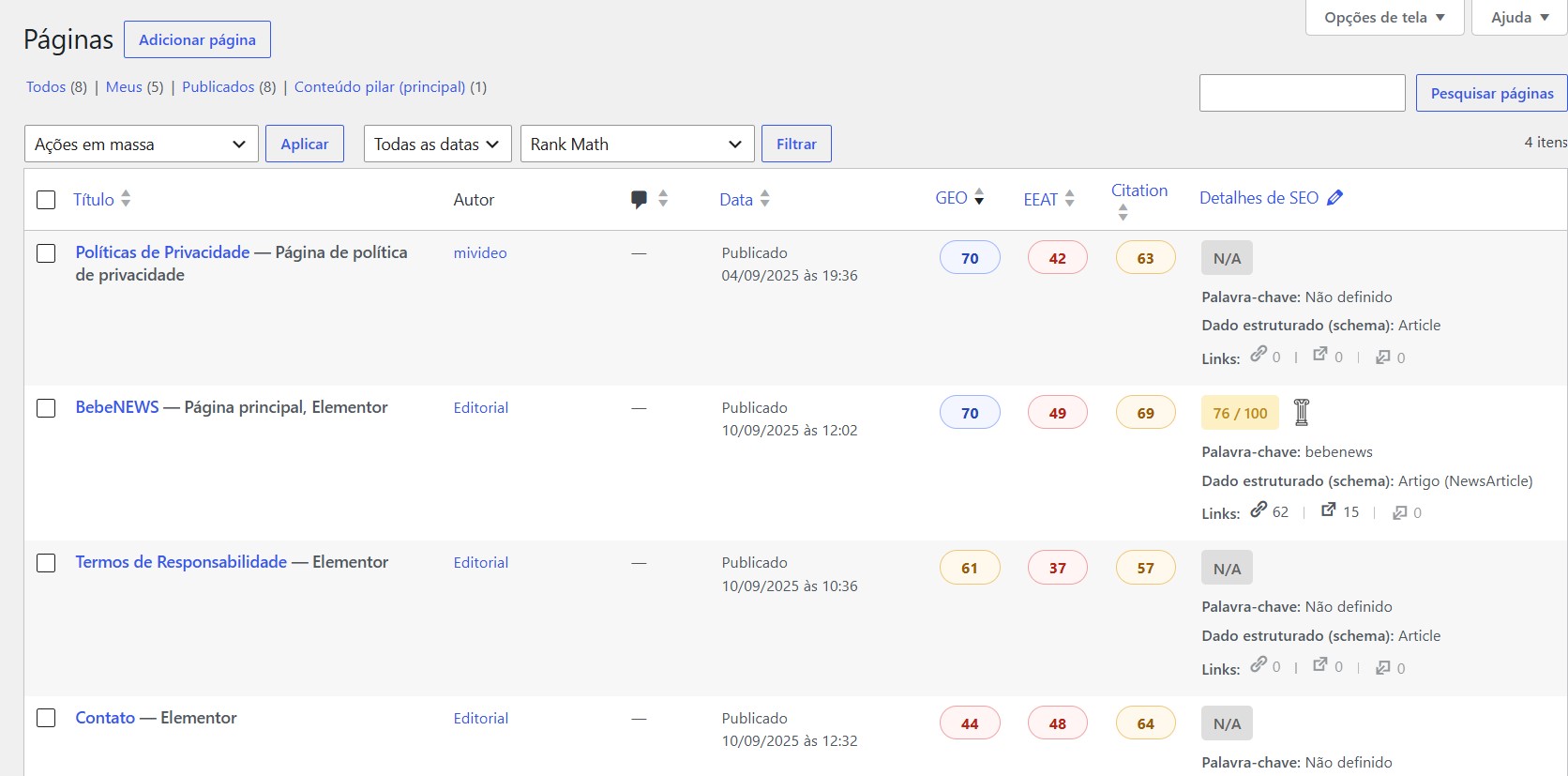
Task: Tick checkbox for Termos de Responsabilidade
Action: pos(46,563)
